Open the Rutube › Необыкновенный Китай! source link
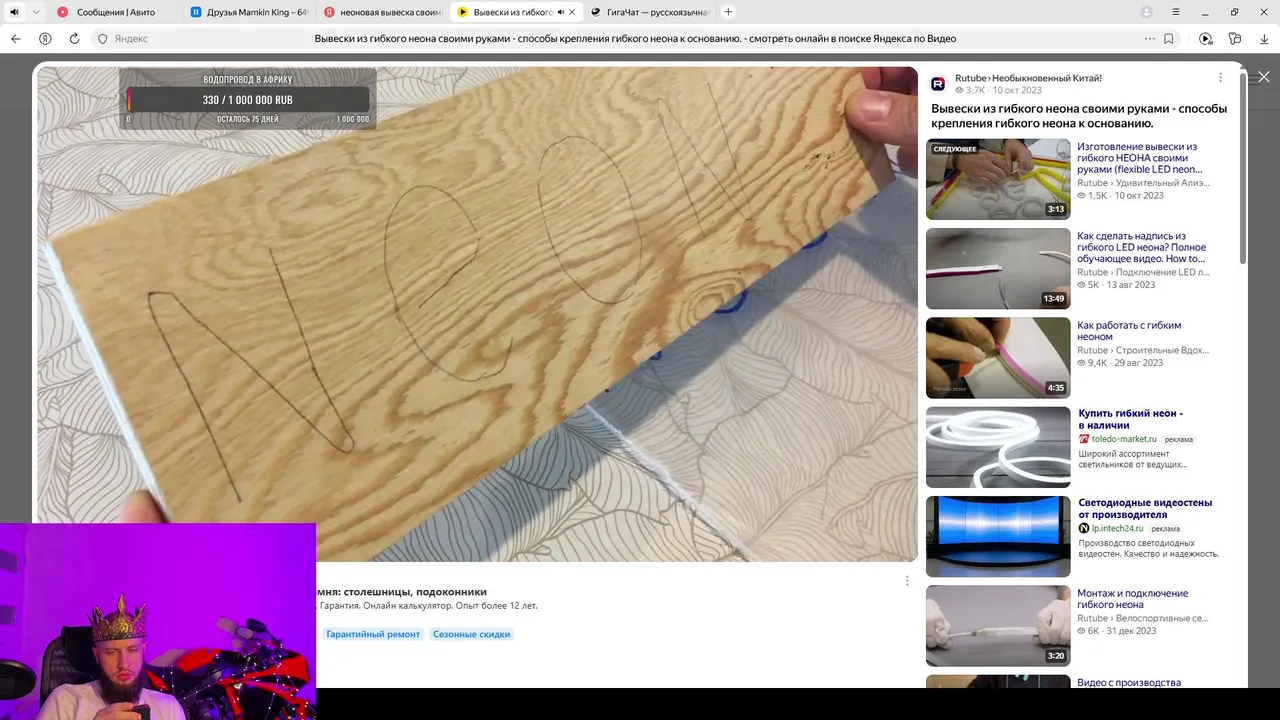1280x720 pixels. (x=1028, y=78)
